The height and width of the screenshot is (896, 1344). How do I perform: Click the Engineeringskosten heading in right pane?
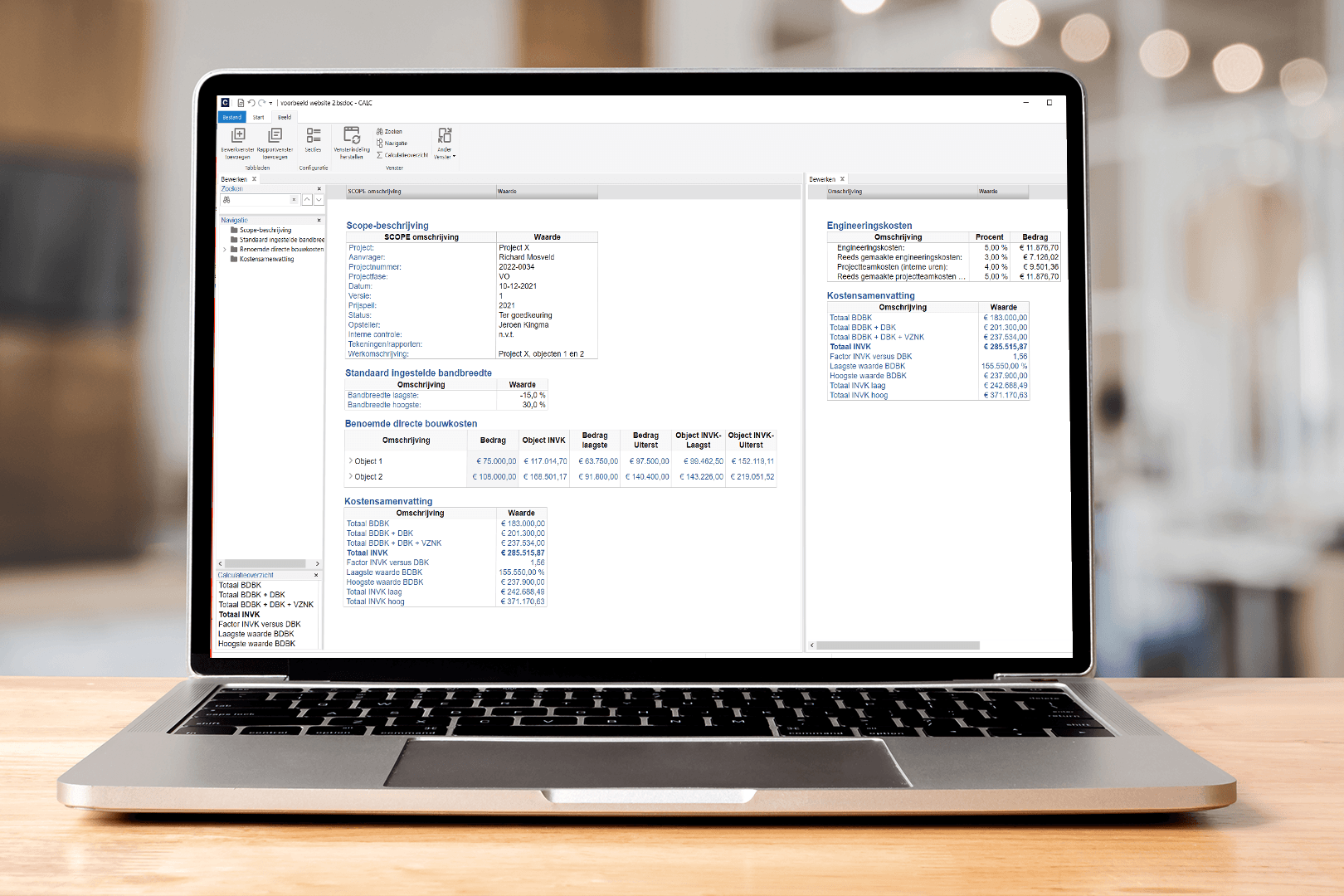[x=869, y=226]
